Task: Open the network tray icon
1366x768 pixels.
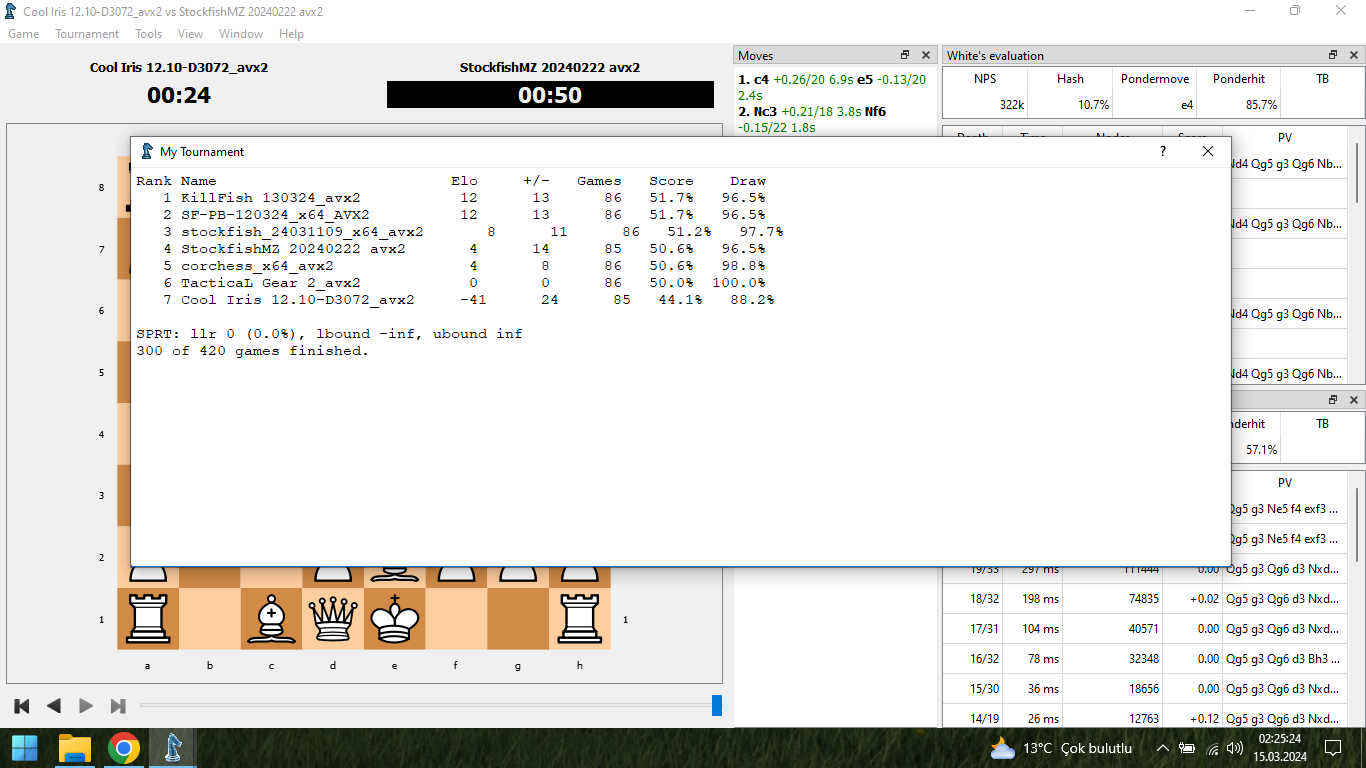Action: [x=1213, y=748]
